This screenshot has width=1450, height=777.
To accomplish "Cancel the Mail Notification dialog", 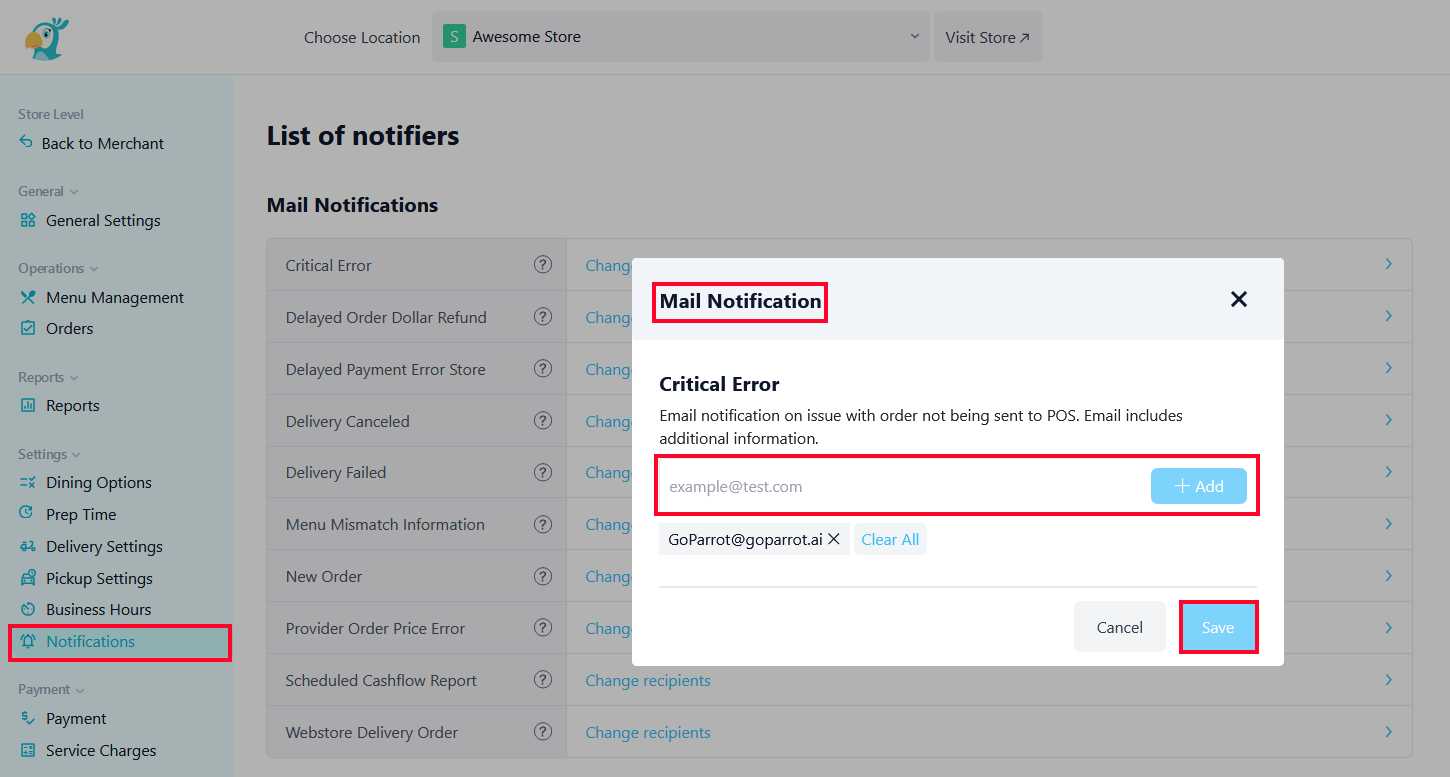I will (1119, 627).
